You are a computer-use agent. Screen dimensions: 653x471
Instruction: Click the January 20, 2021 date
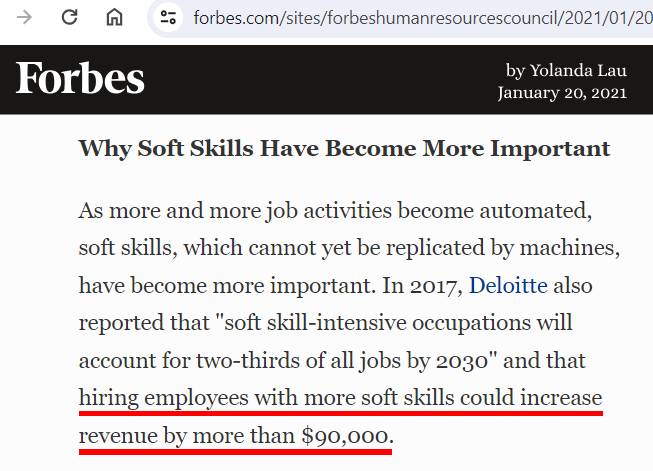562,92
